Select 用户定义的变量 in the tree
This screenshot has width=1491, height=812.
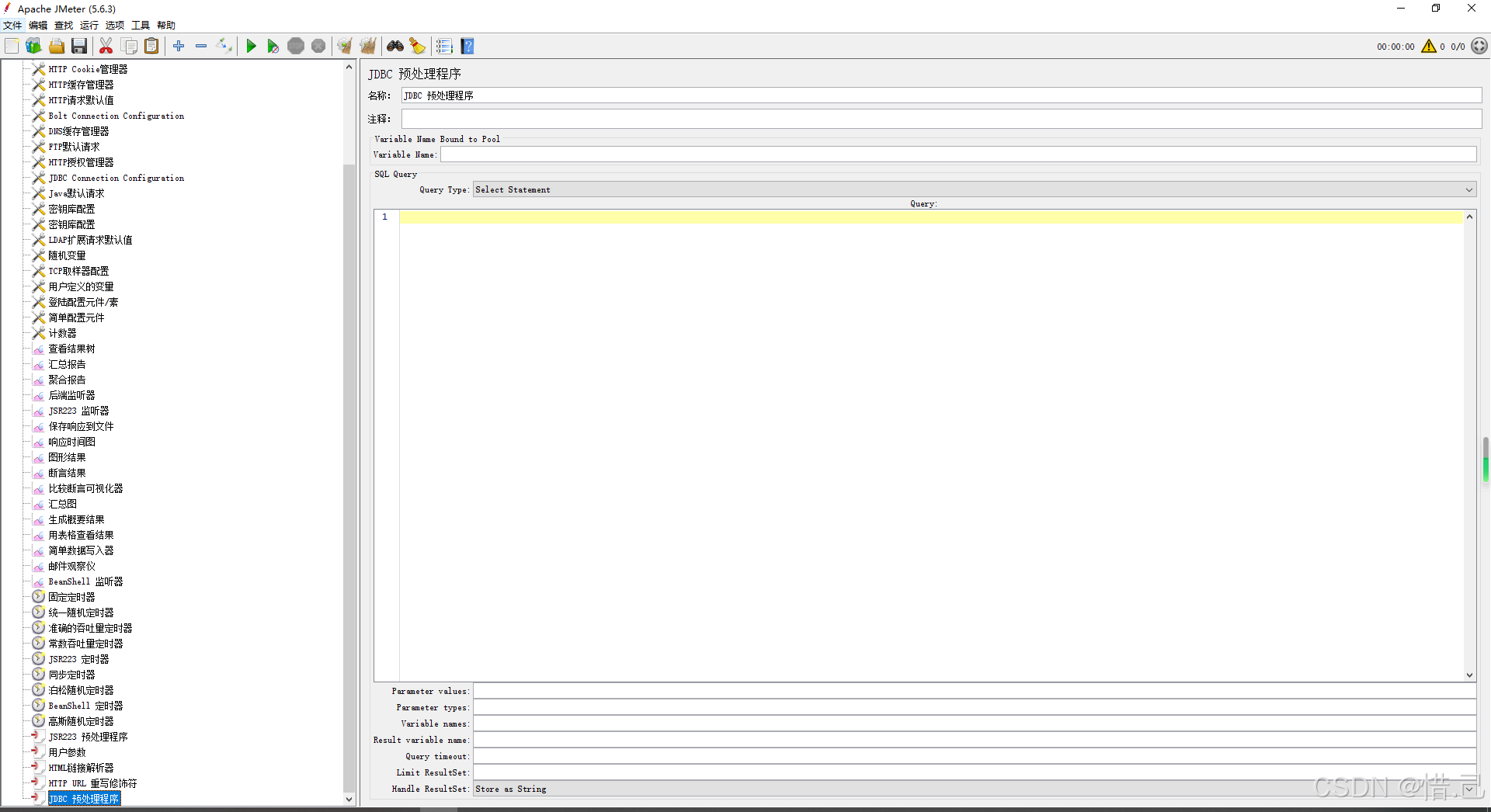point(81,286)
